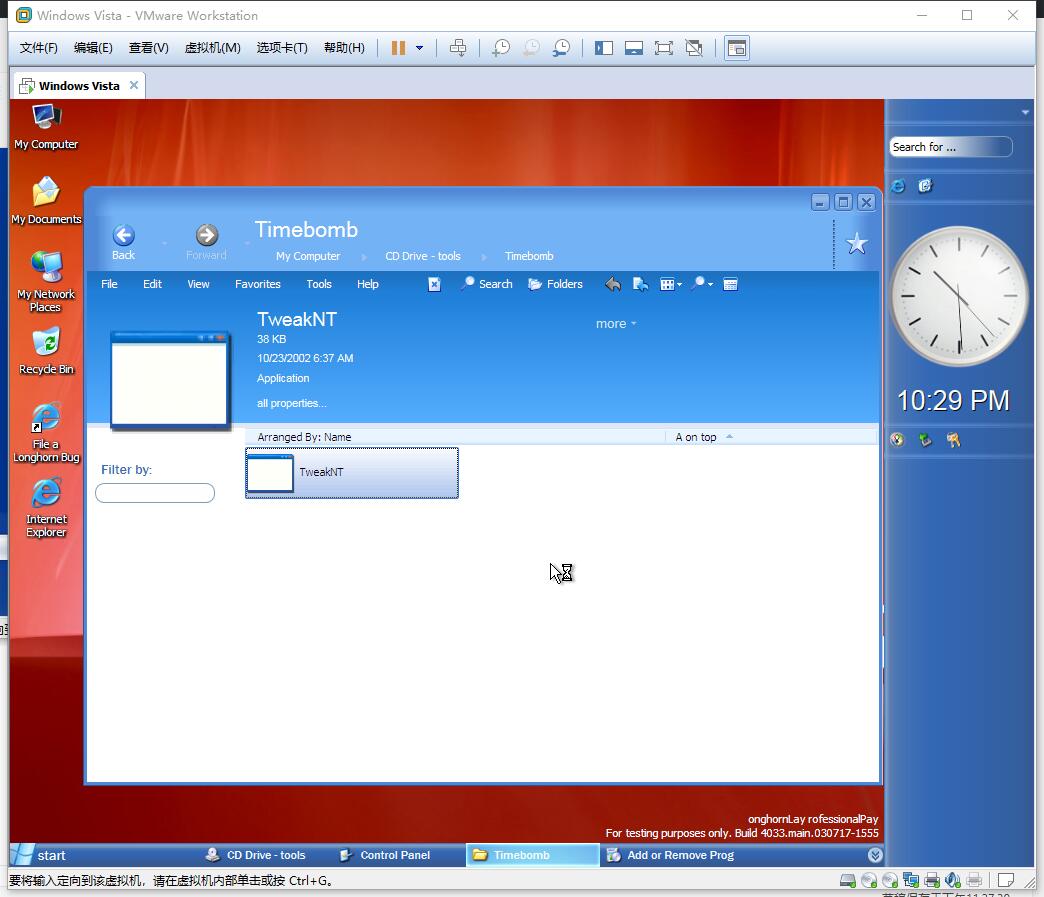Click the Timebomb breadcrumb entry

[x=529, y=256]
